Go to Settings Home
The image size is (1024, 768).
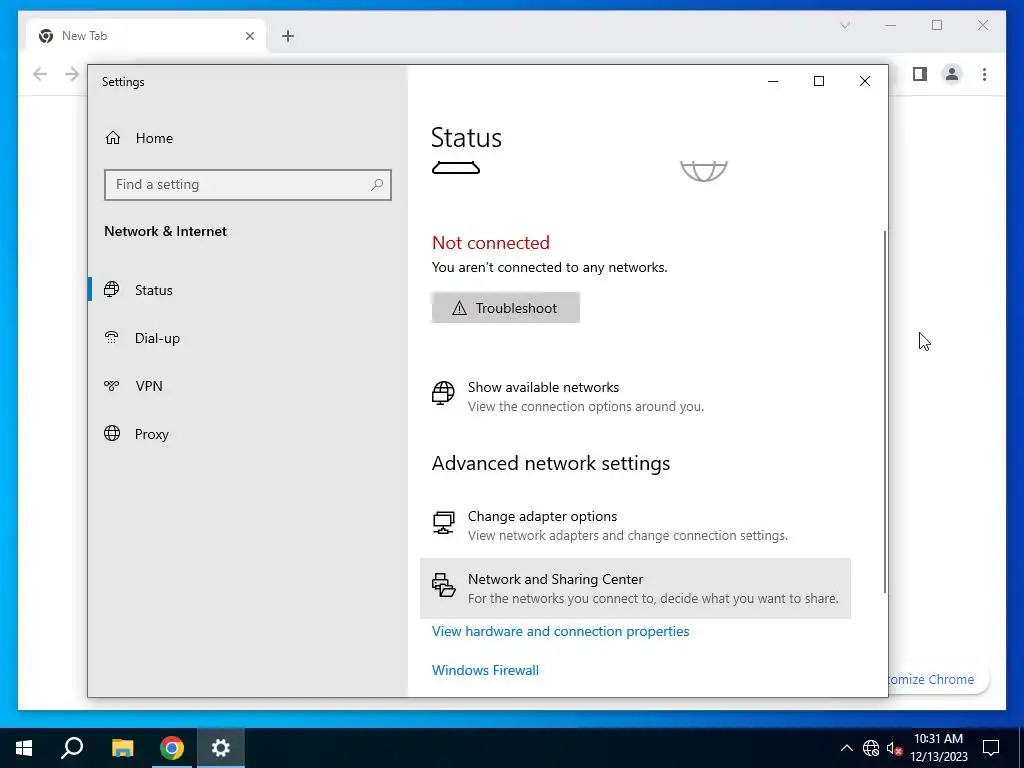click(x=138, y=138)
